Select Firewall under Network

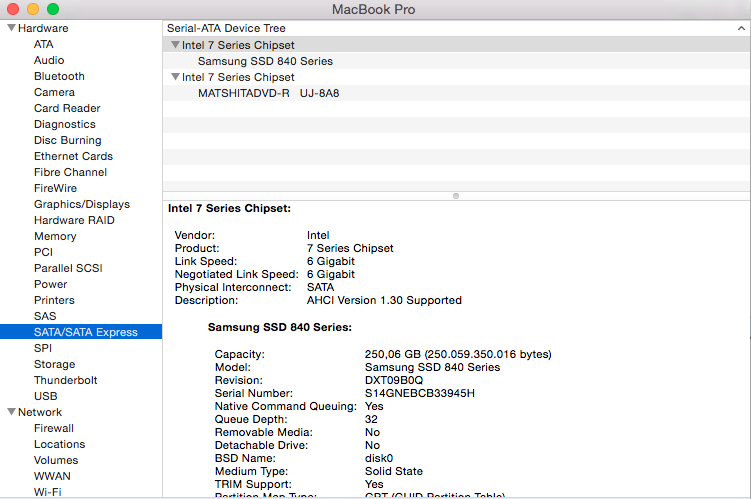[54, 428]
